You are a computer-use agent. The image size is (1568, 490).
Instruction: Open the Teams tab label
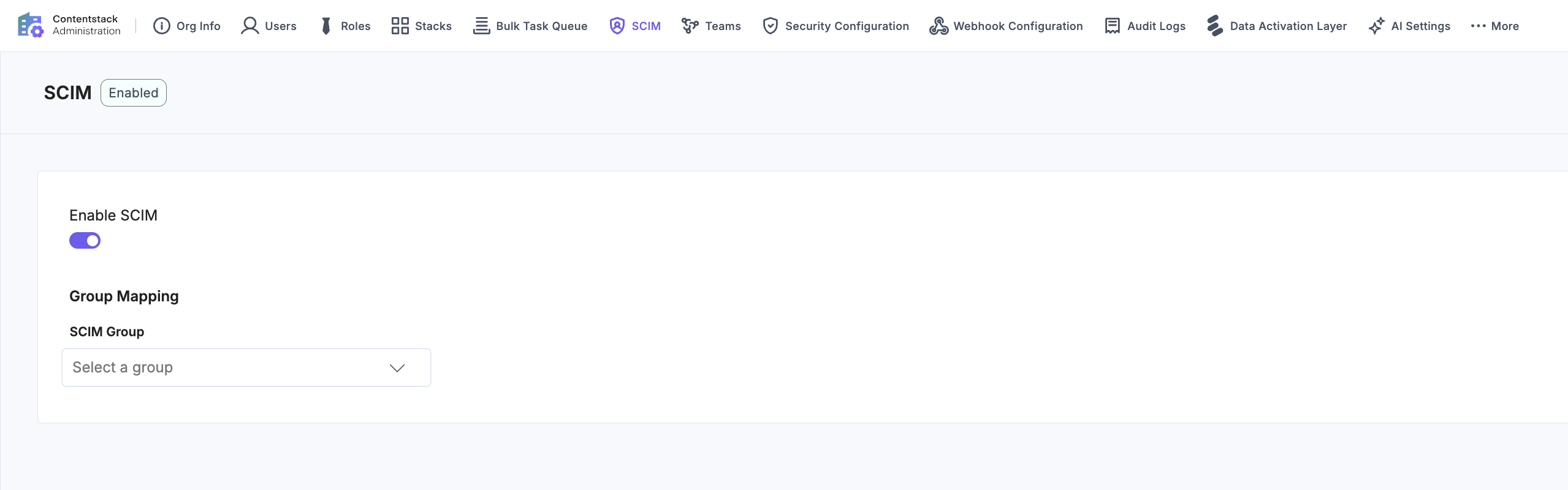(x=723, y=26)
